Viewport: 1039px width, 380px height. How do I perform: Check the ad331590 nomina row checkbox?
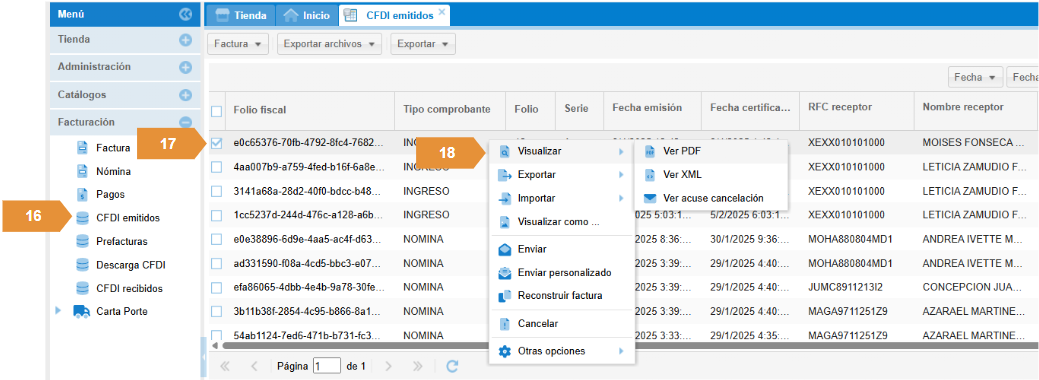[217, 263]
